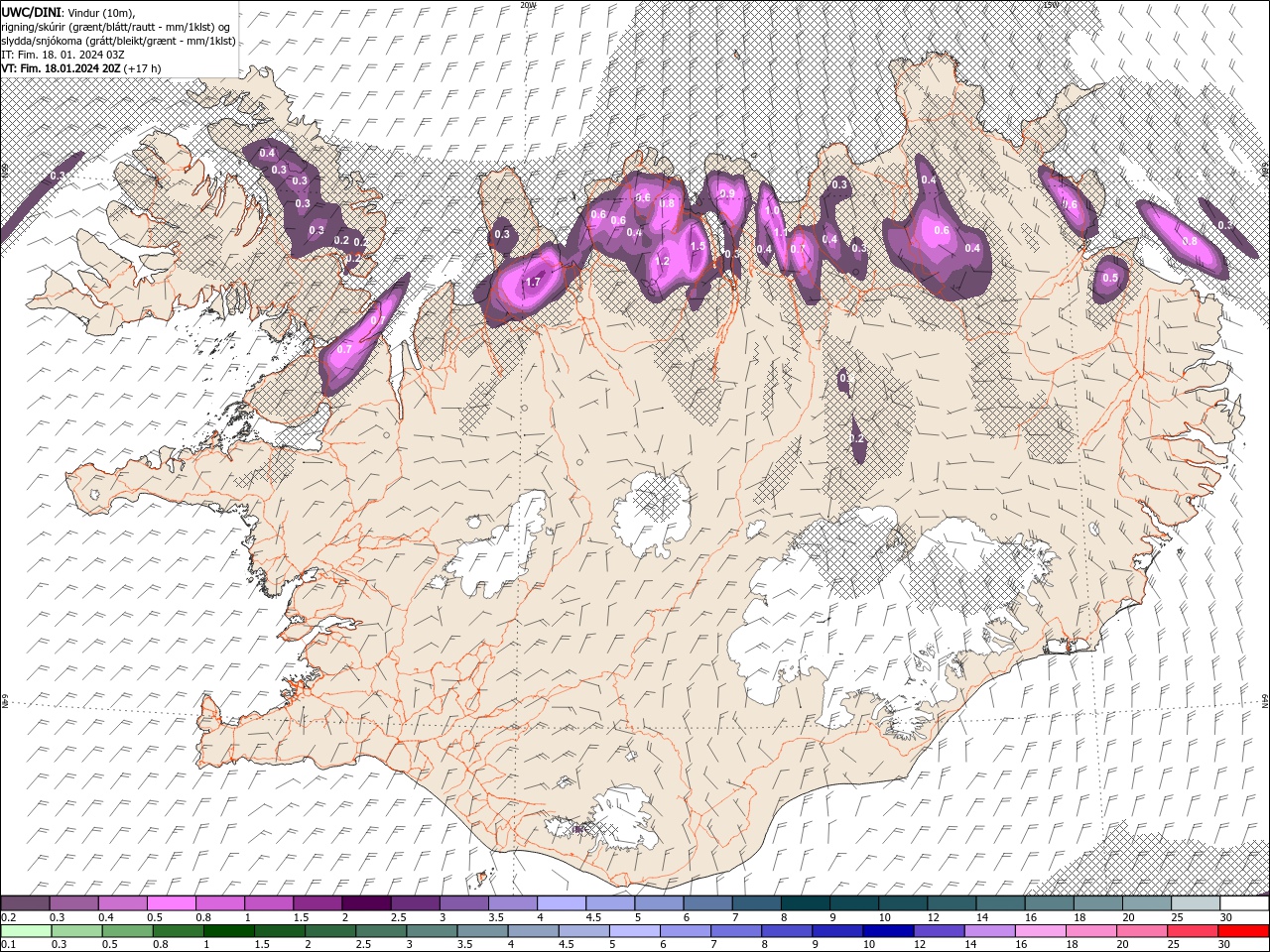Click the 'rigning/skúrir' legend description line

115,27
